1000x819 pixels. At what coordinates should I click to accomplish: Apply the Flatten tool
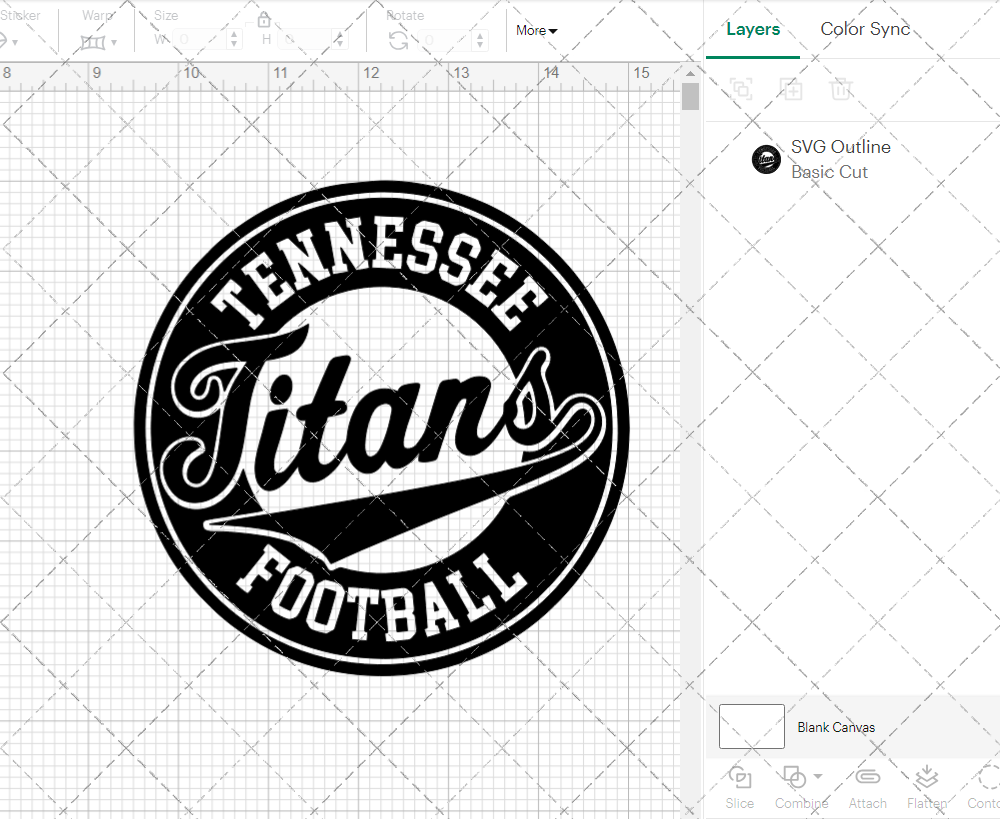pos(925,787)
